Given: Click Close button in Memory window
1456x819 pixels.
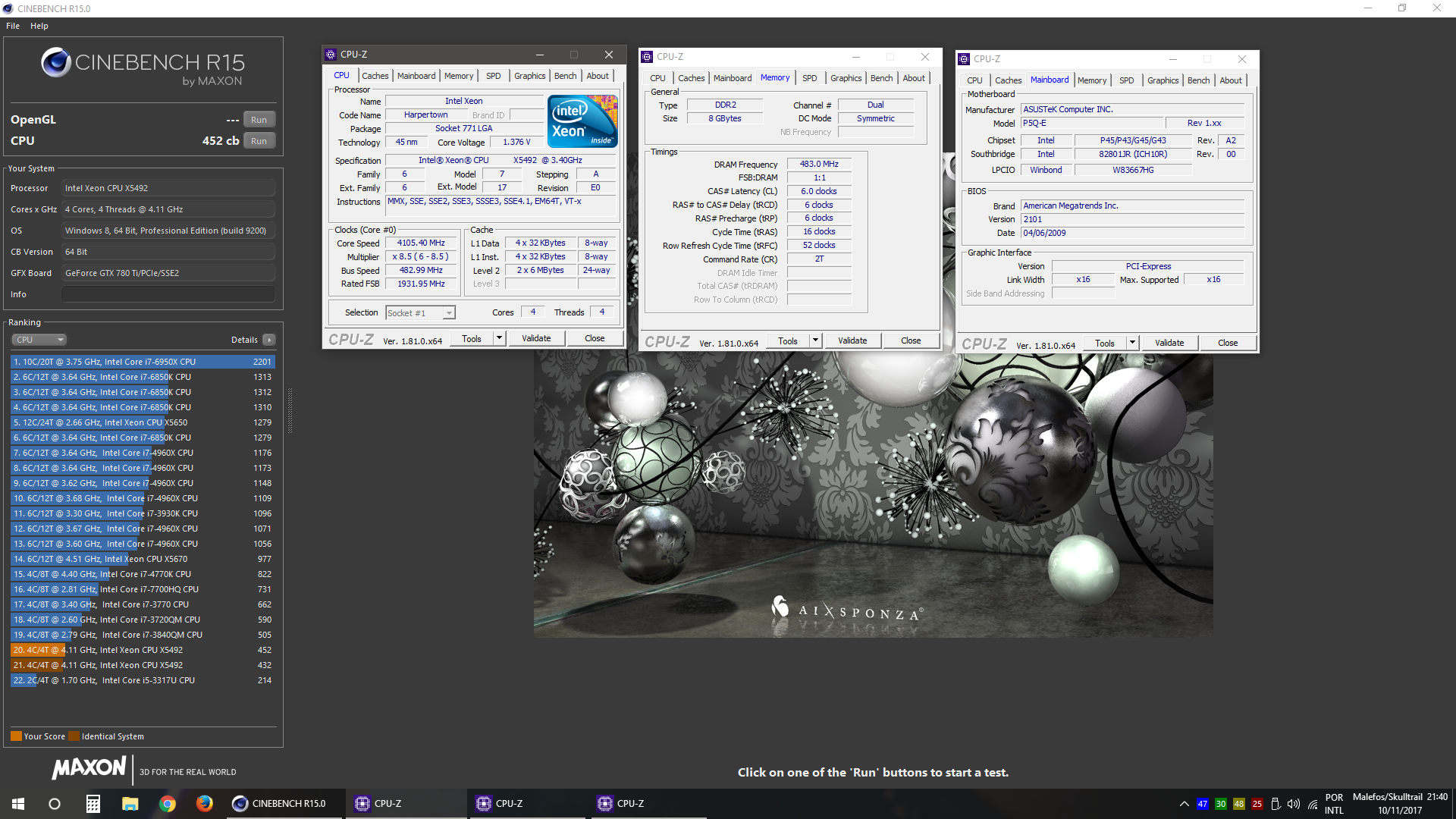Looking at the screenshot, I should (x=911, y=340).
